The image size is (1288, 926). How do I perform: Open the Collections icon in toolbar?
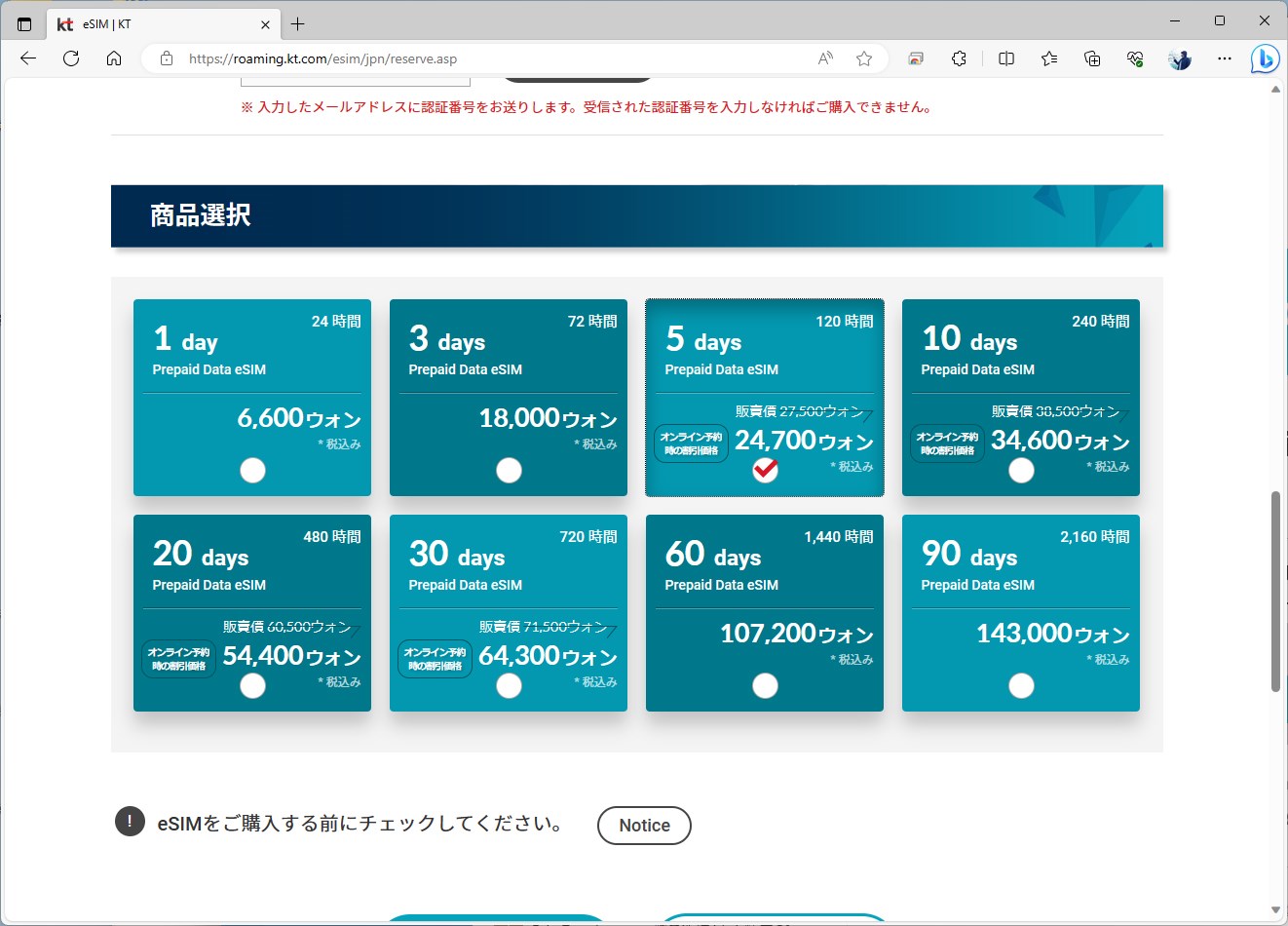pos(1092,58)
